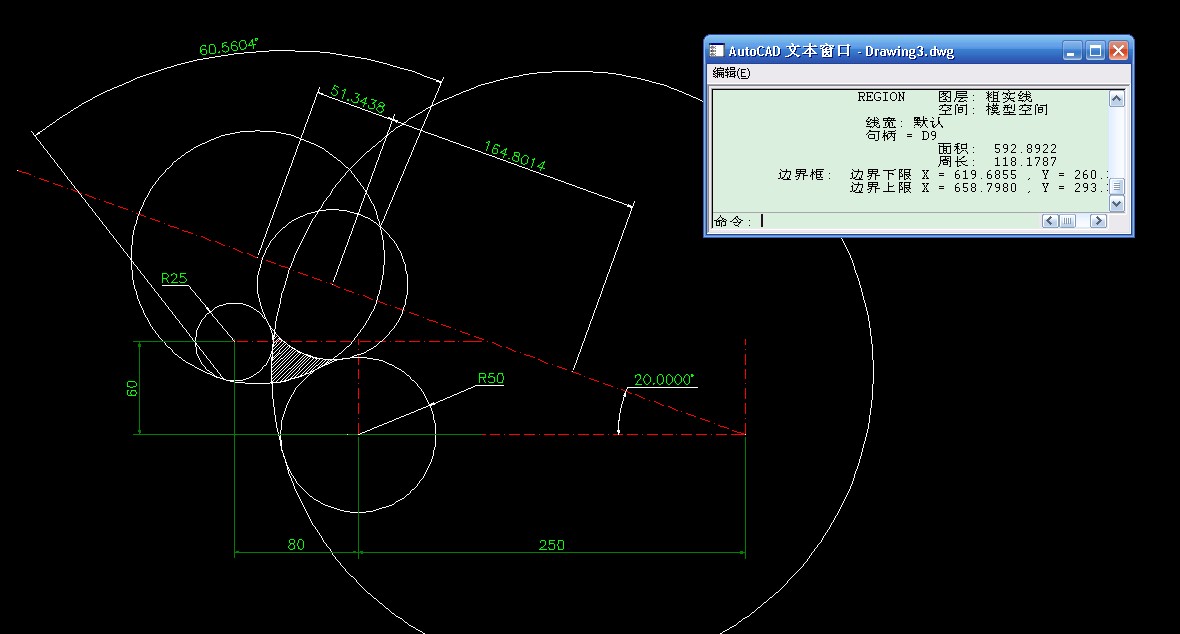This screenshot has height=634, width=1180.
Task: Minimize the AutoCAD 文本窗口
Action: [x=1072, y=50]
